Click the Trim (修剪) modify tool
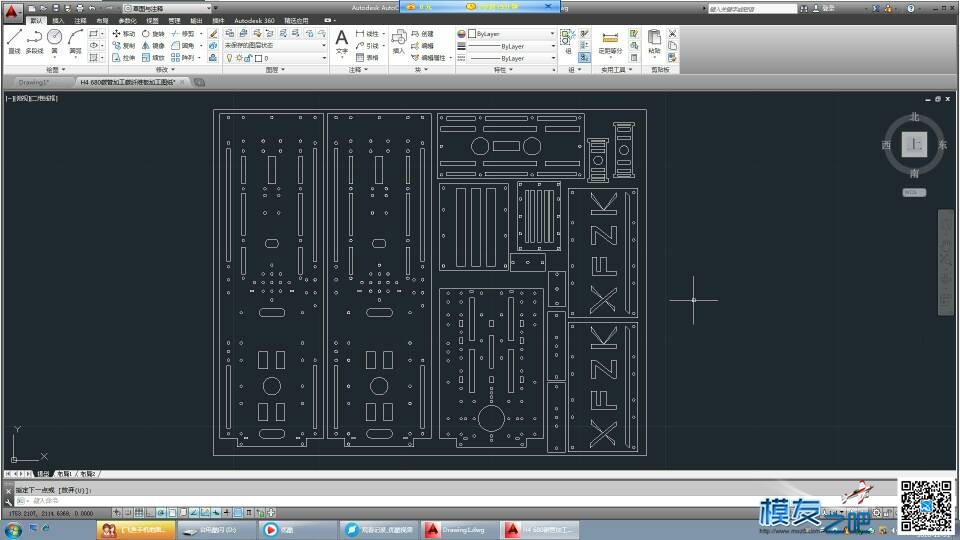Image resolution: width=960 pixels, height=540 pixels. pos(183,34)
